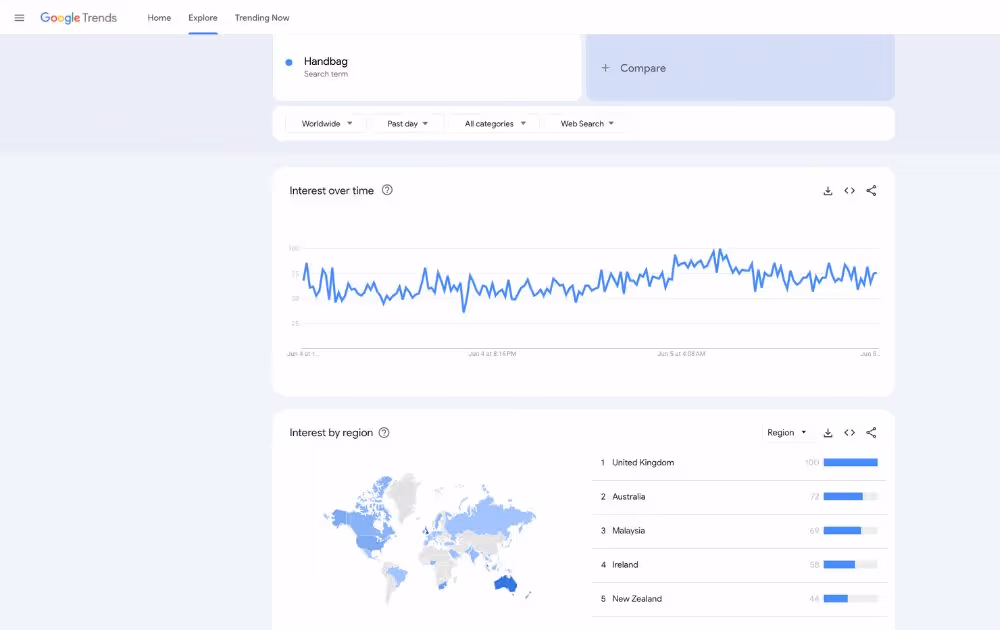
Task: Click the New Zealand interest bar
Action: (x=850, y=598)
